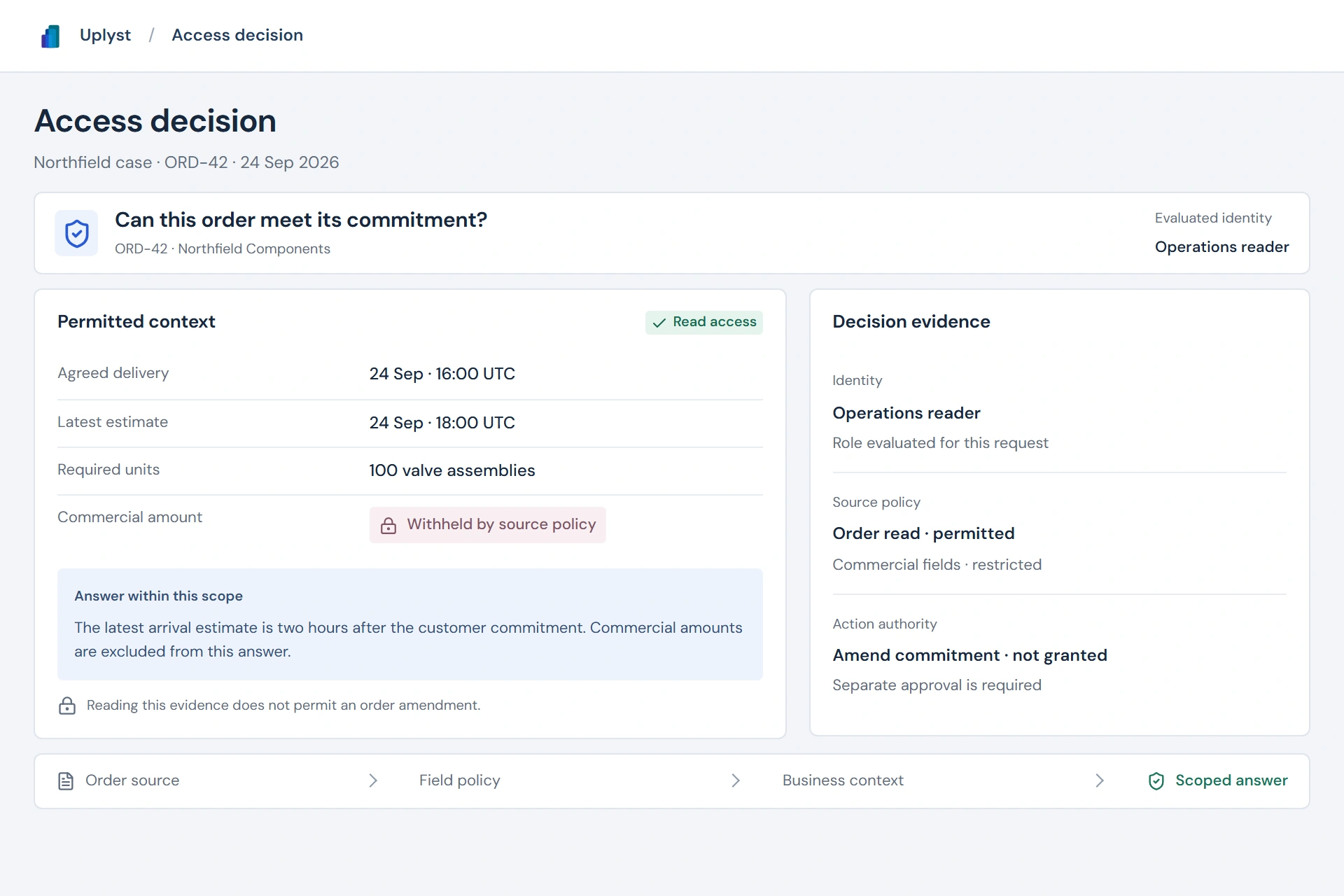Click Role evaluated for this request text
1344x896 pixels.
(940, 443)
